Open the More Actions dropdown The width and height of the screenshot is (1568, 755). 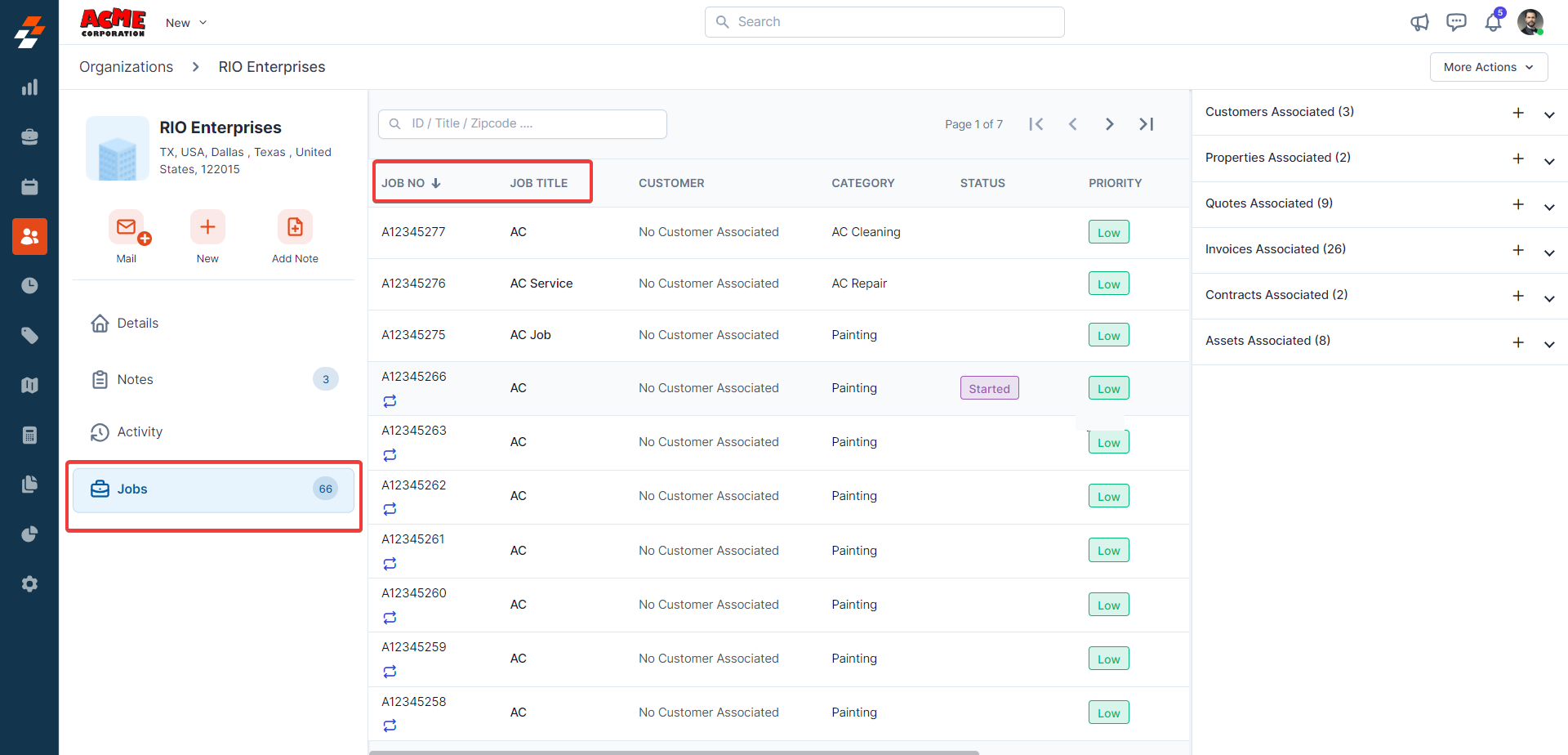(1488, 67)
